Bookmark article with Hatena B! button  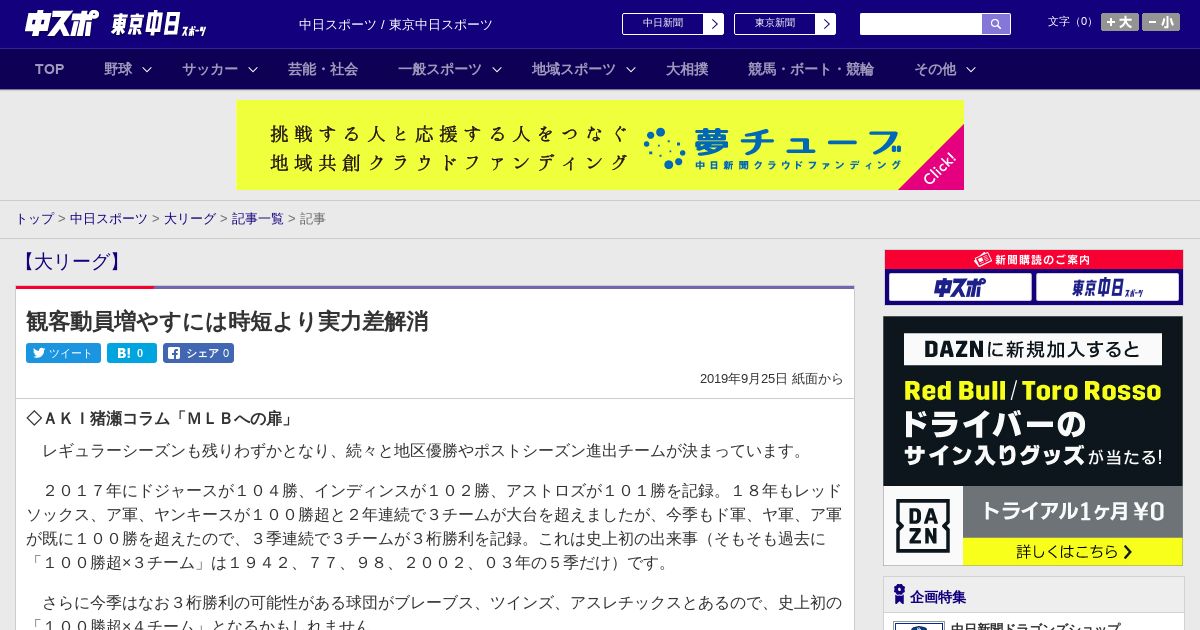point(132,353)
